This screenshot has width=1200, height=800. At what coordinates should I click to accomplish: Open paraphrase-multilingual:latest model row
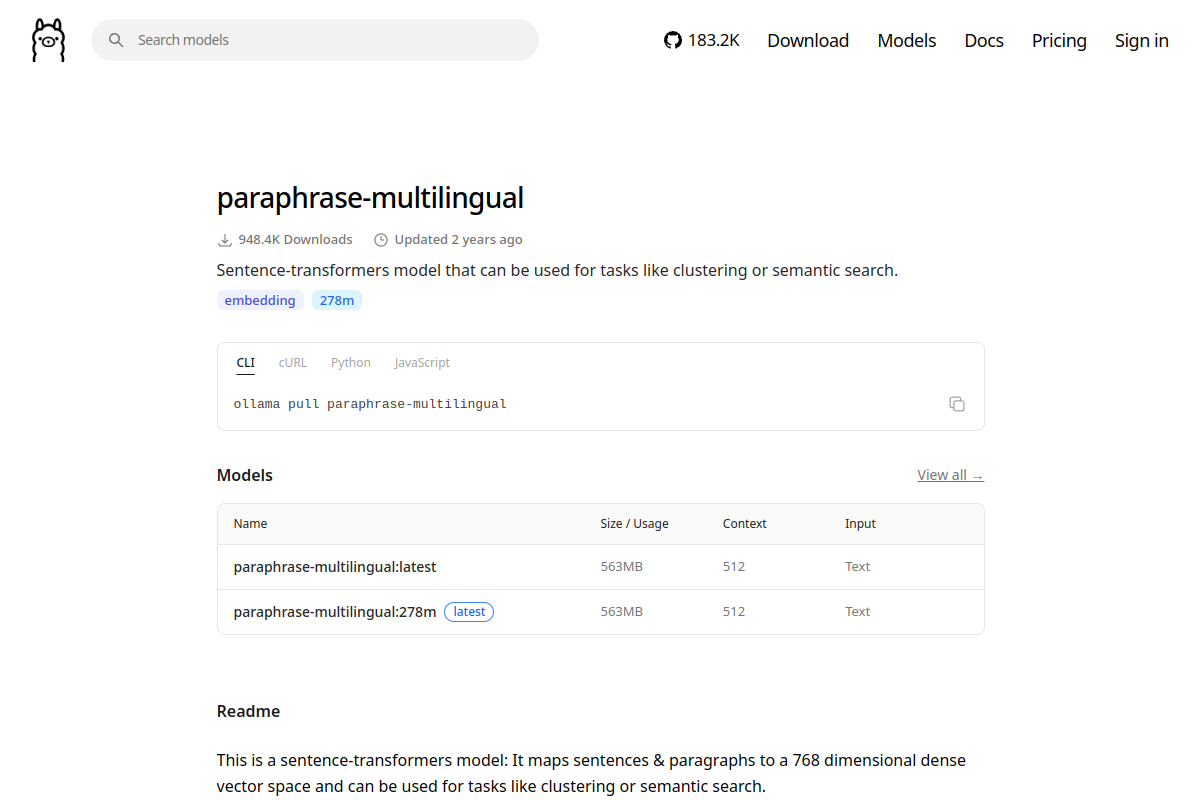click(x=601, y=567)
